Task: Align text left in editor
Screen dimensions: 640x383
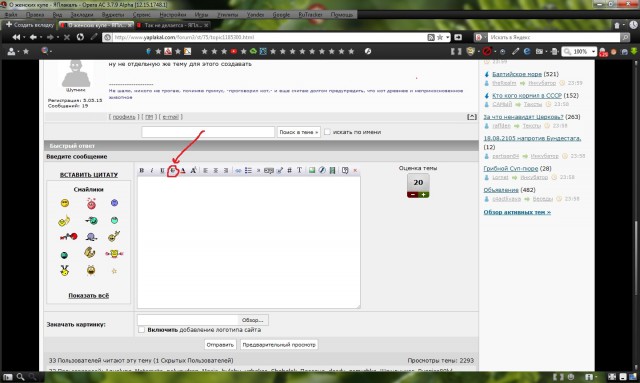Action: click(x=205, y=170)
